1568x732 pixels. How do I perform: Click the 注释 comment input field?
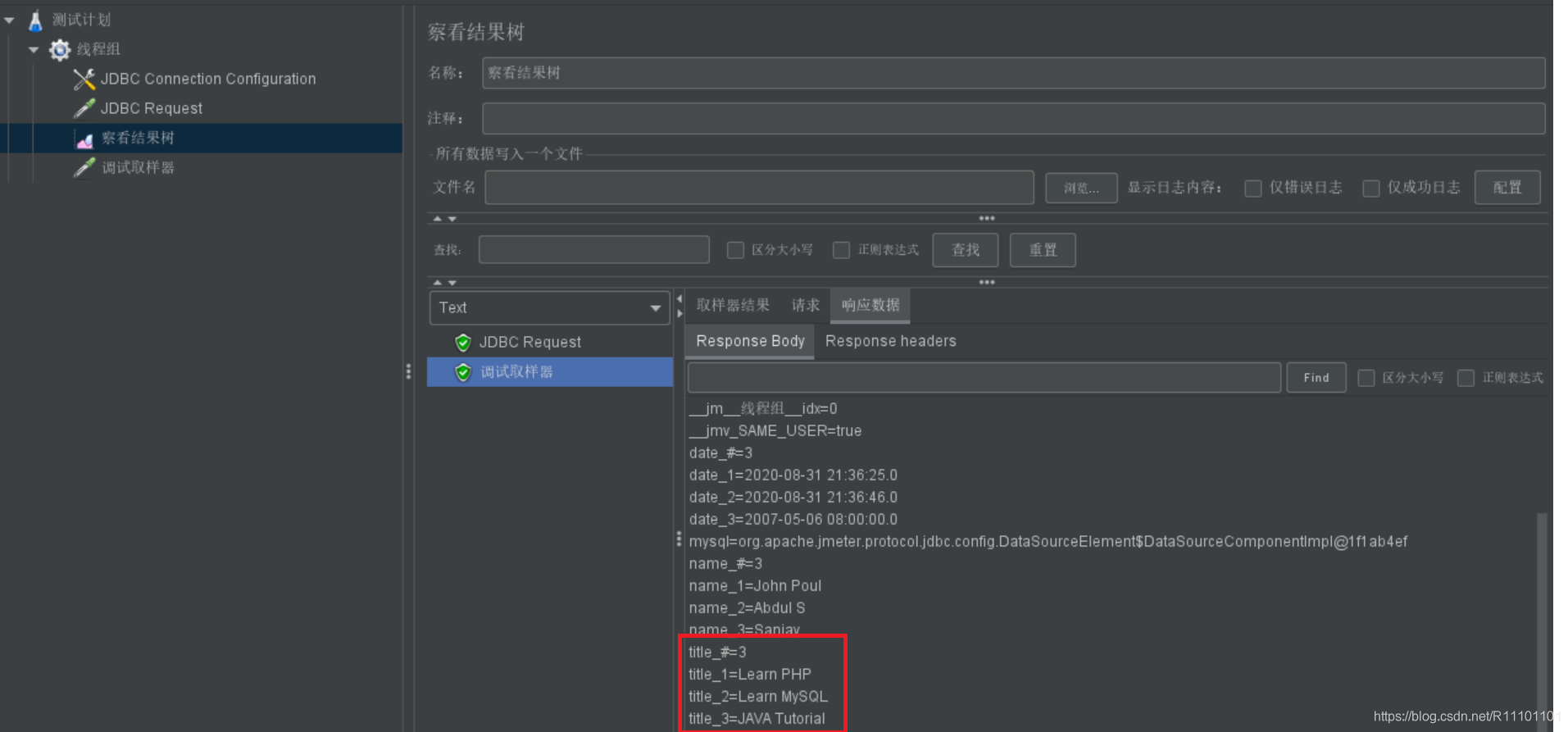pos(1014,119)
